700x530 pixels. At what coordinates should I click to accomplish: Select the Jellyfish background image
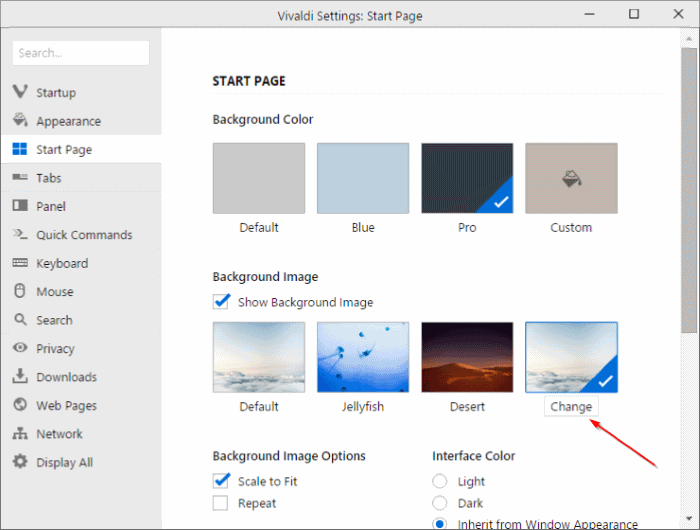tap(363, 357)
